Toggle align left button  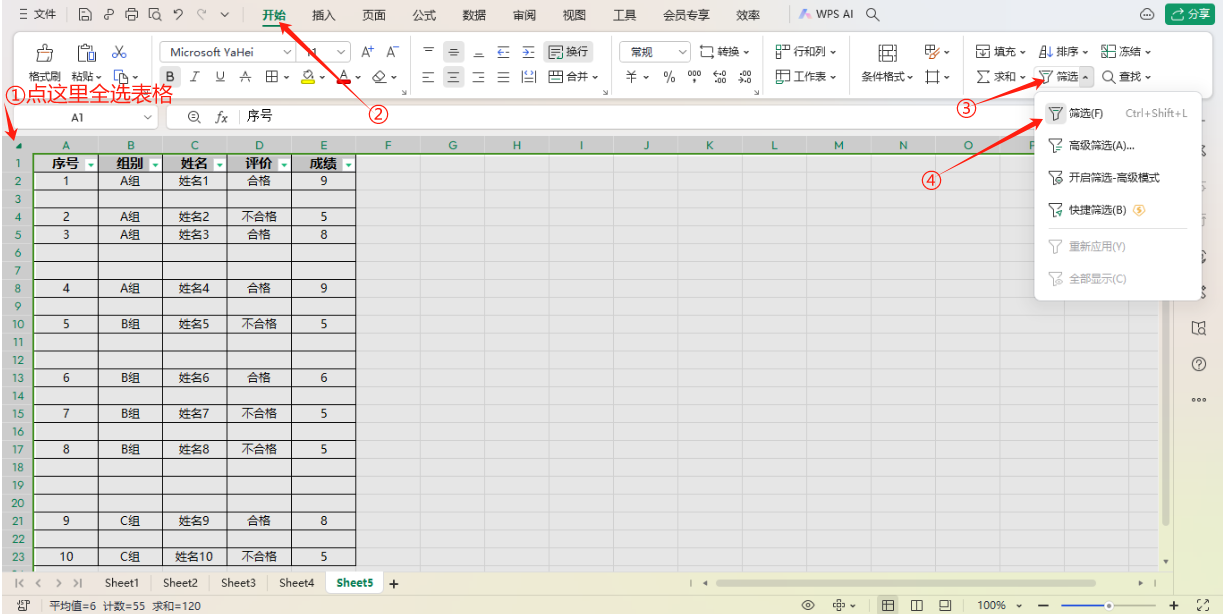click(429, 77)
